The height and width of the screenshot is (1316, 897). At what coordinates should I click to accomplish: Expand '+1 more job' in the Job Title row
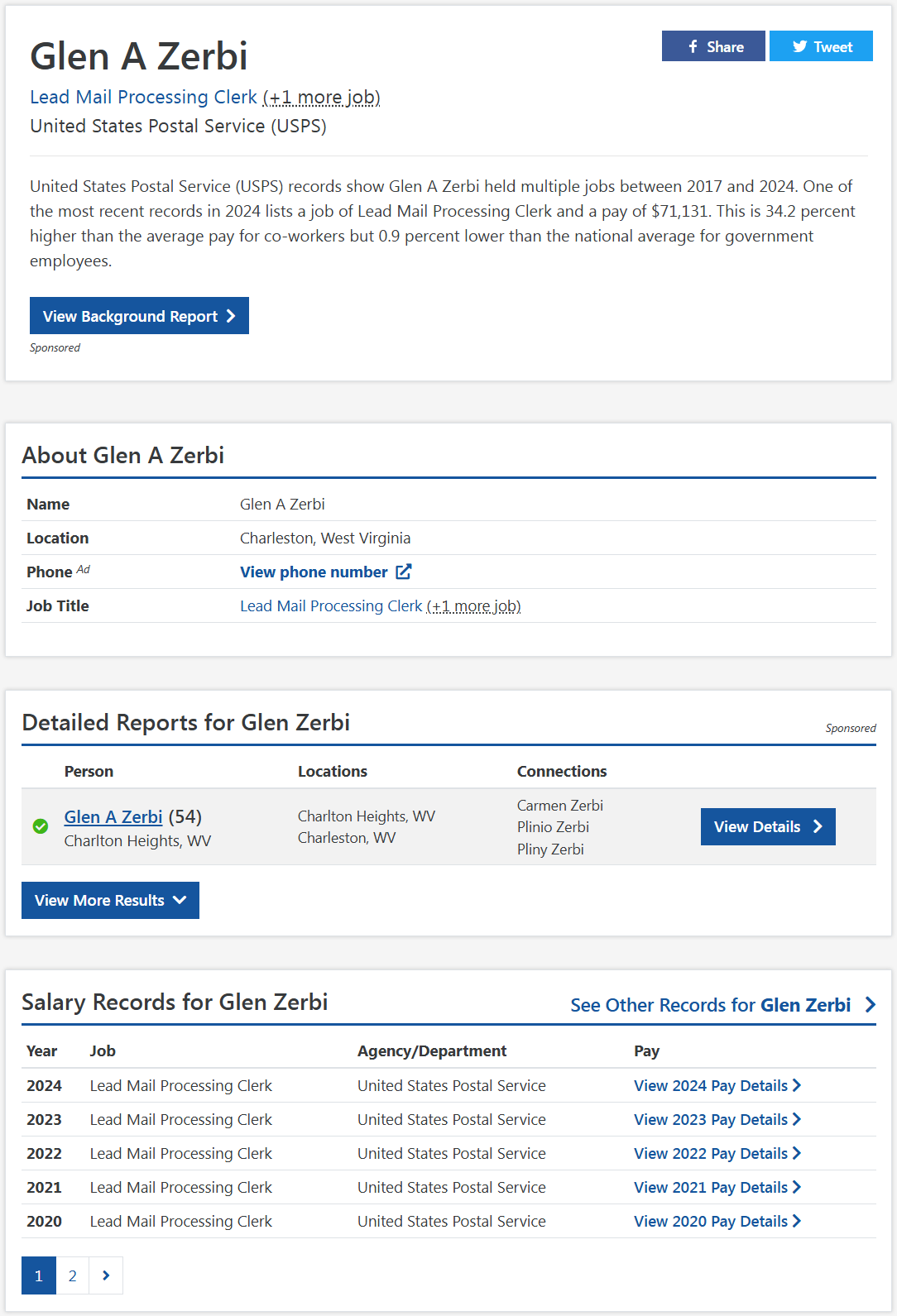click(x=473, y=606)
